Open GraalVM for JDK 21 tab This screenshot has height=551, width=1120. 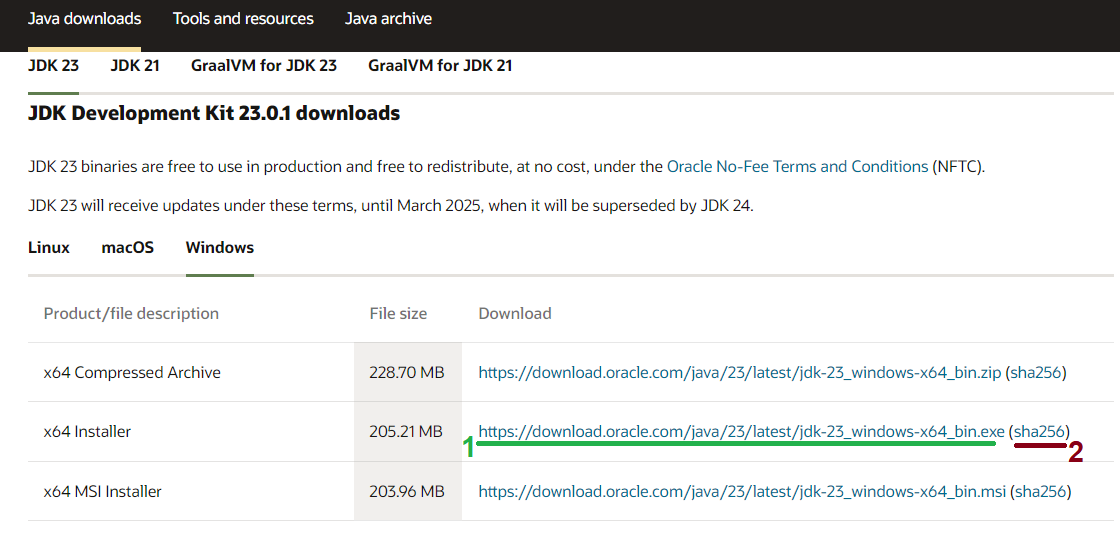(440, 66)
